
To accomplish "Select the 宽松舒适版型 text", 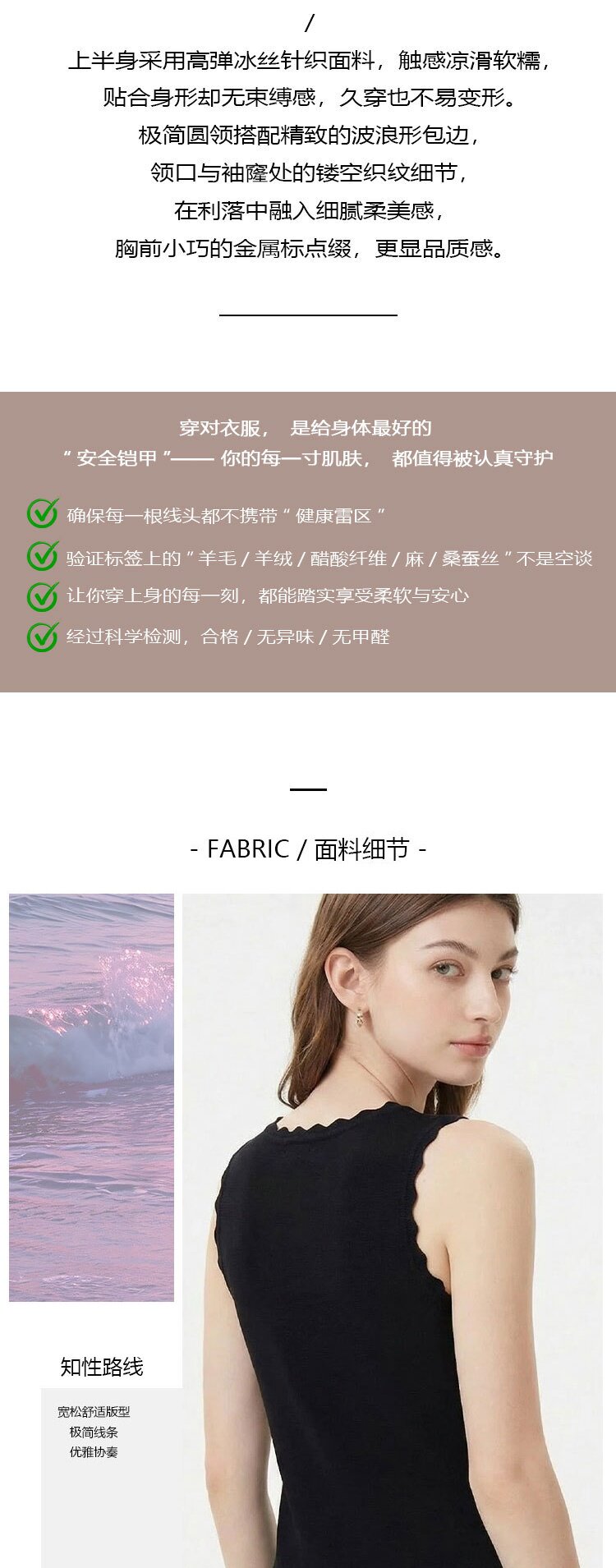I will pos(94,1412).
